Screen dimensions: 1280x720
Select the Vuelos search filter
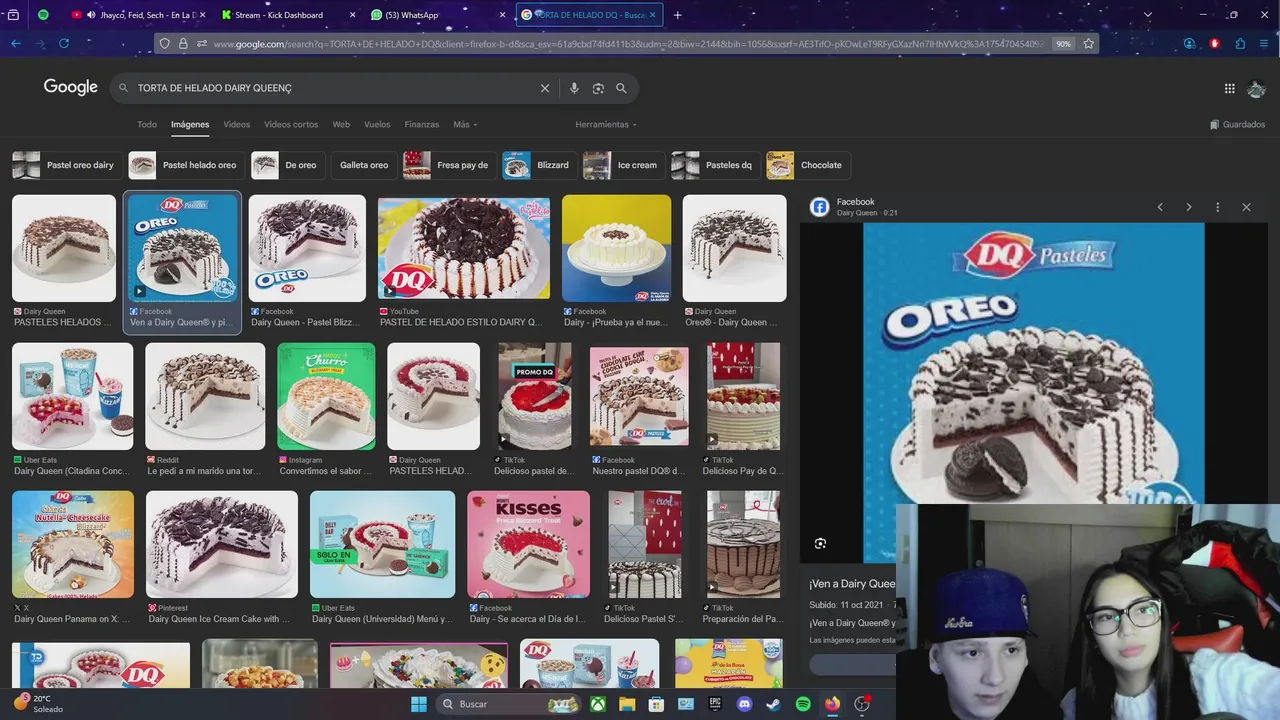377,125
